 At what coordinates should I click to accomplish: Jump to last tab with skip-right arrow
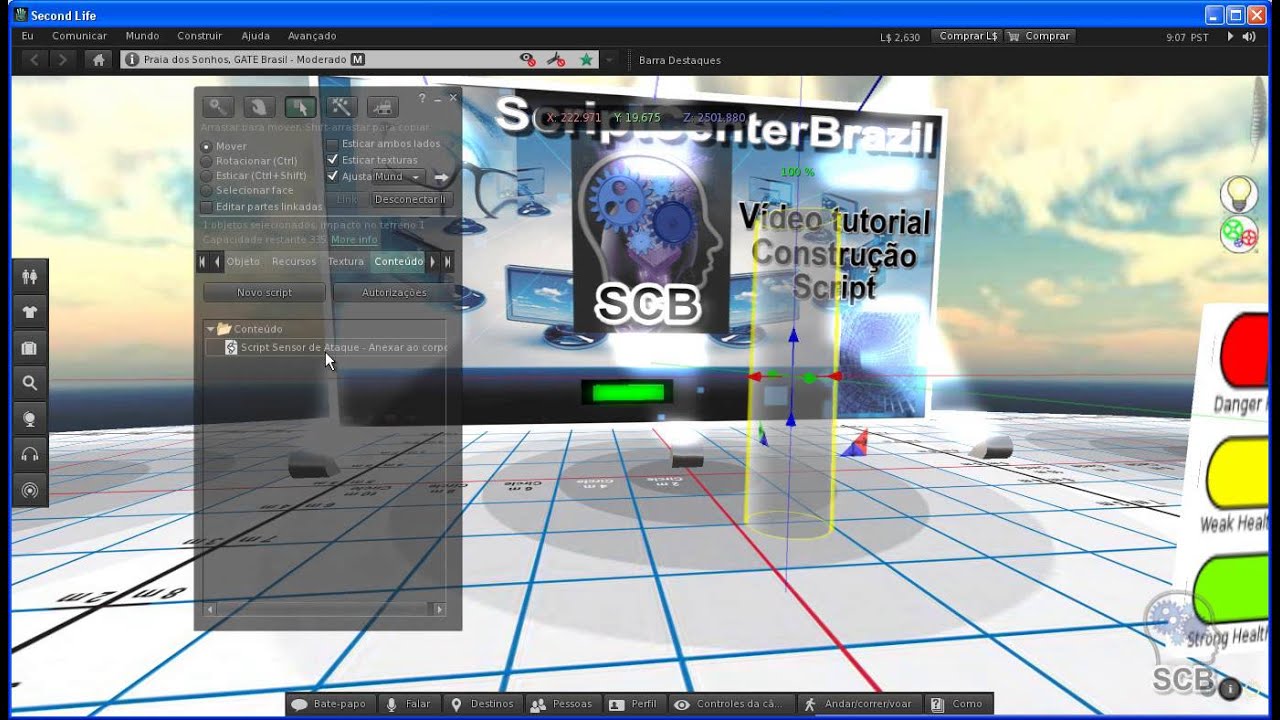click(448, 262)
